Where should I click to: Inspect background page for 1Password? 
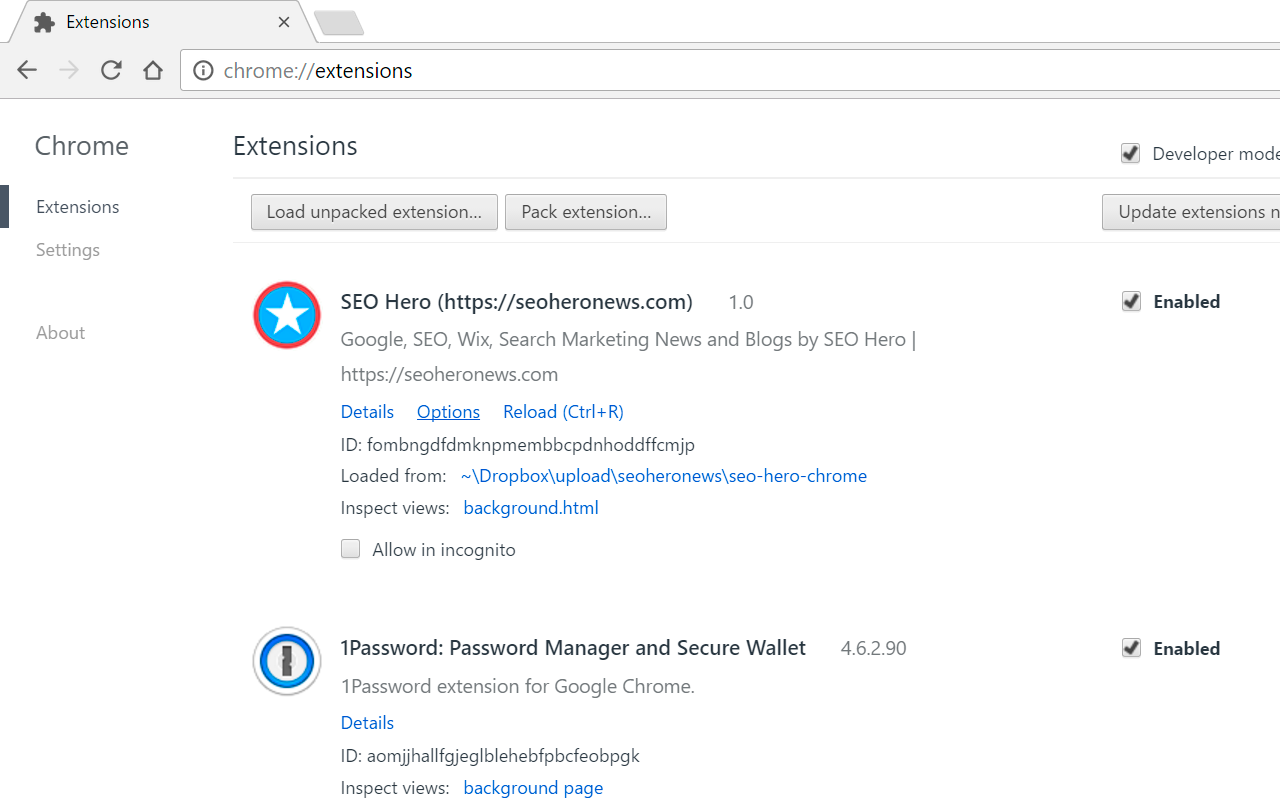pyautogui.click(x=533, y=788)
